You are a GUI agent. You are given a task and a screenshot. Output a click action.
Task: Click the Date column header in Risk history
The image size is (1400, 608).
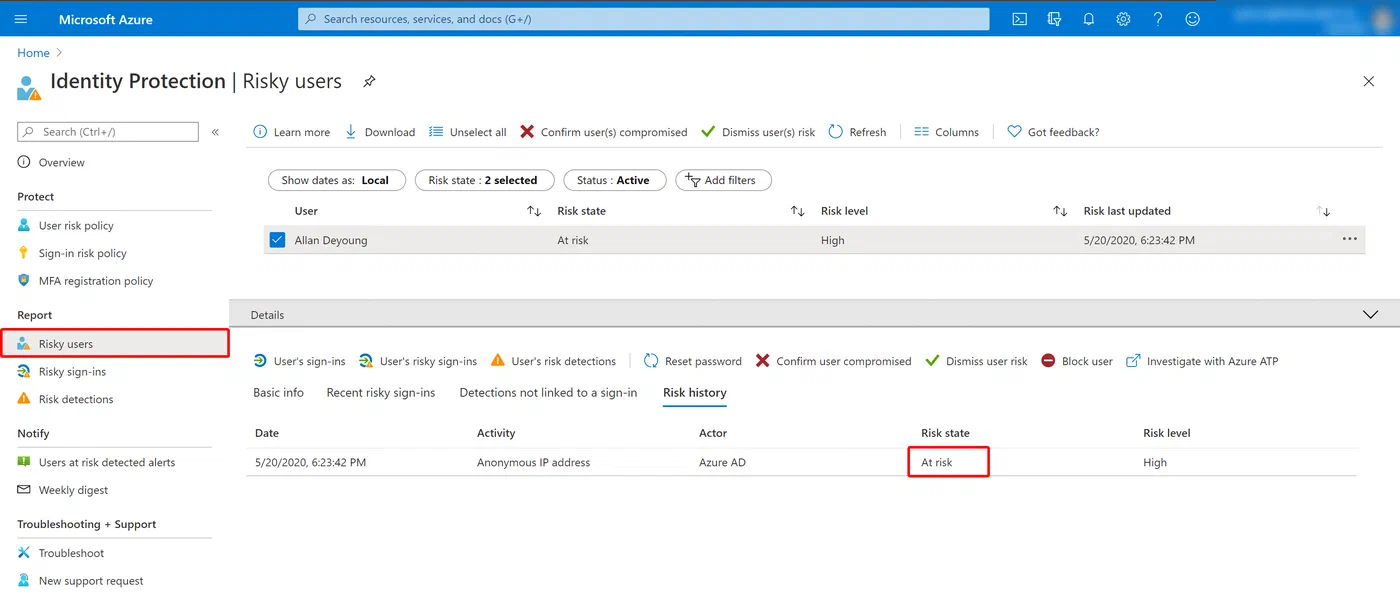point(267,433)
